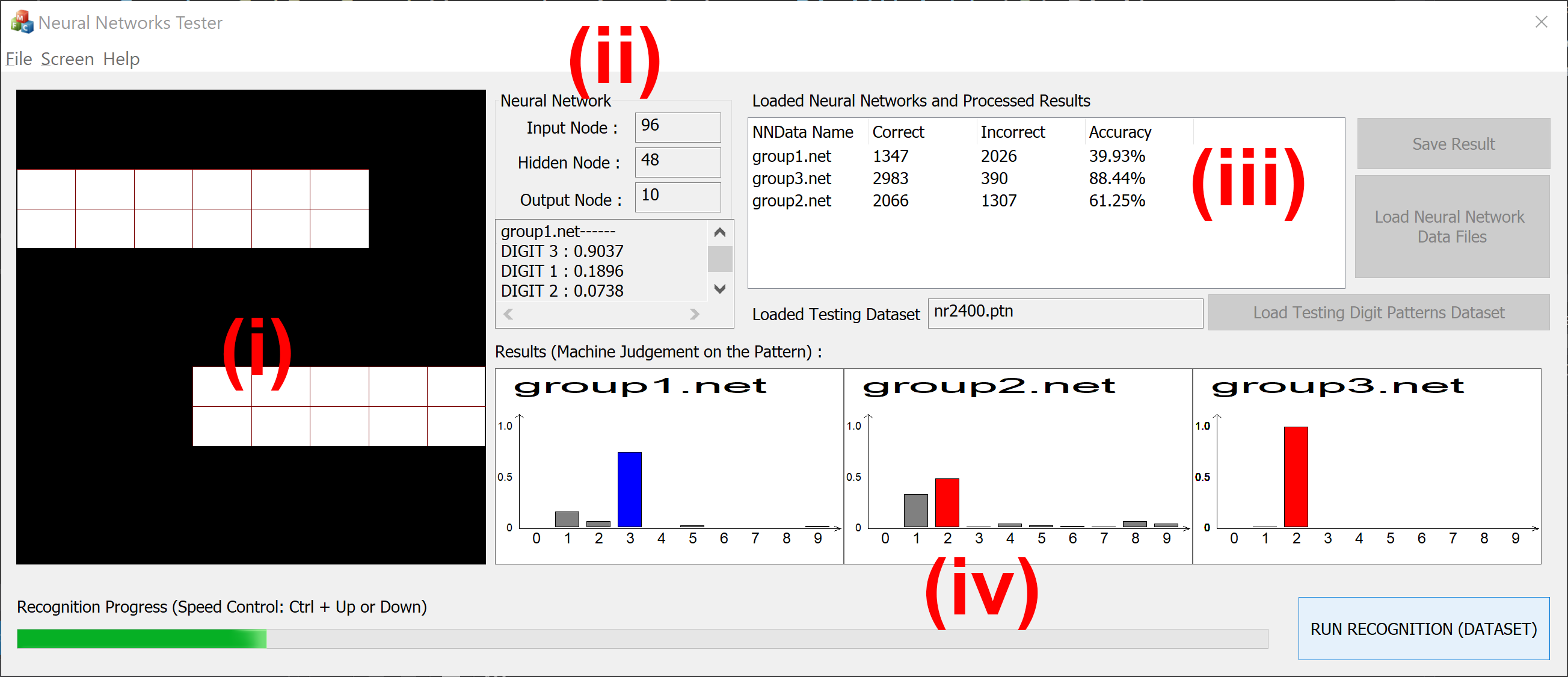Click Load Neural Network Data Files button
Image resolution: width=1568 pixels, height=677 pixels.
[x=1452, y=226]
